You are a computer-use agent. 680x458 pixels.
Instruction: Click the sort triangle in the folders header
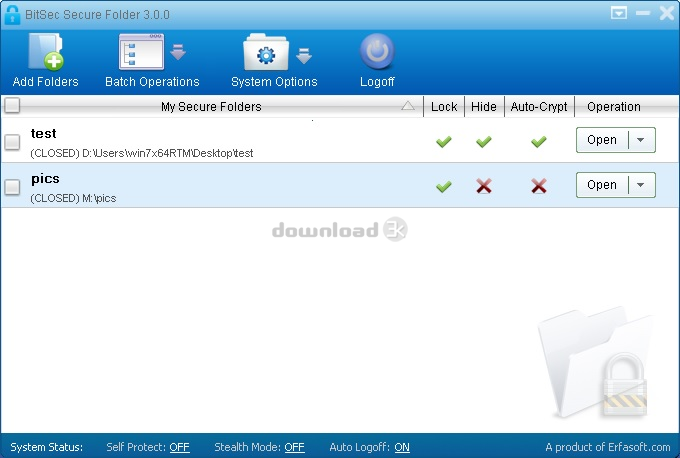[408, 105]
